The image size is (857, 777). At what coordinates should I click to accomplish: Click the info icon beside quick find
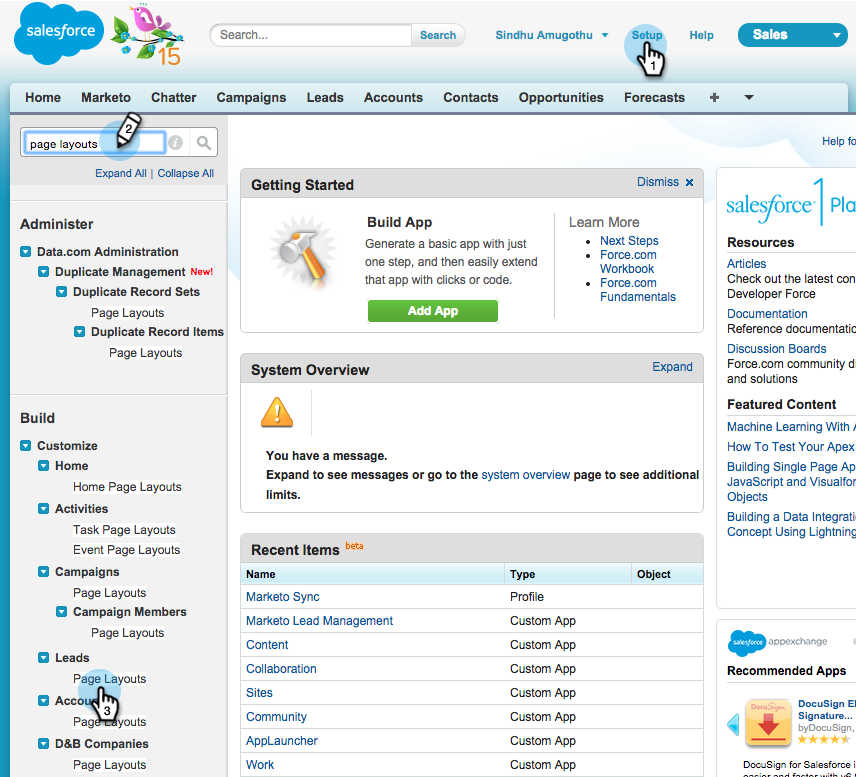[x=175, y=143]
